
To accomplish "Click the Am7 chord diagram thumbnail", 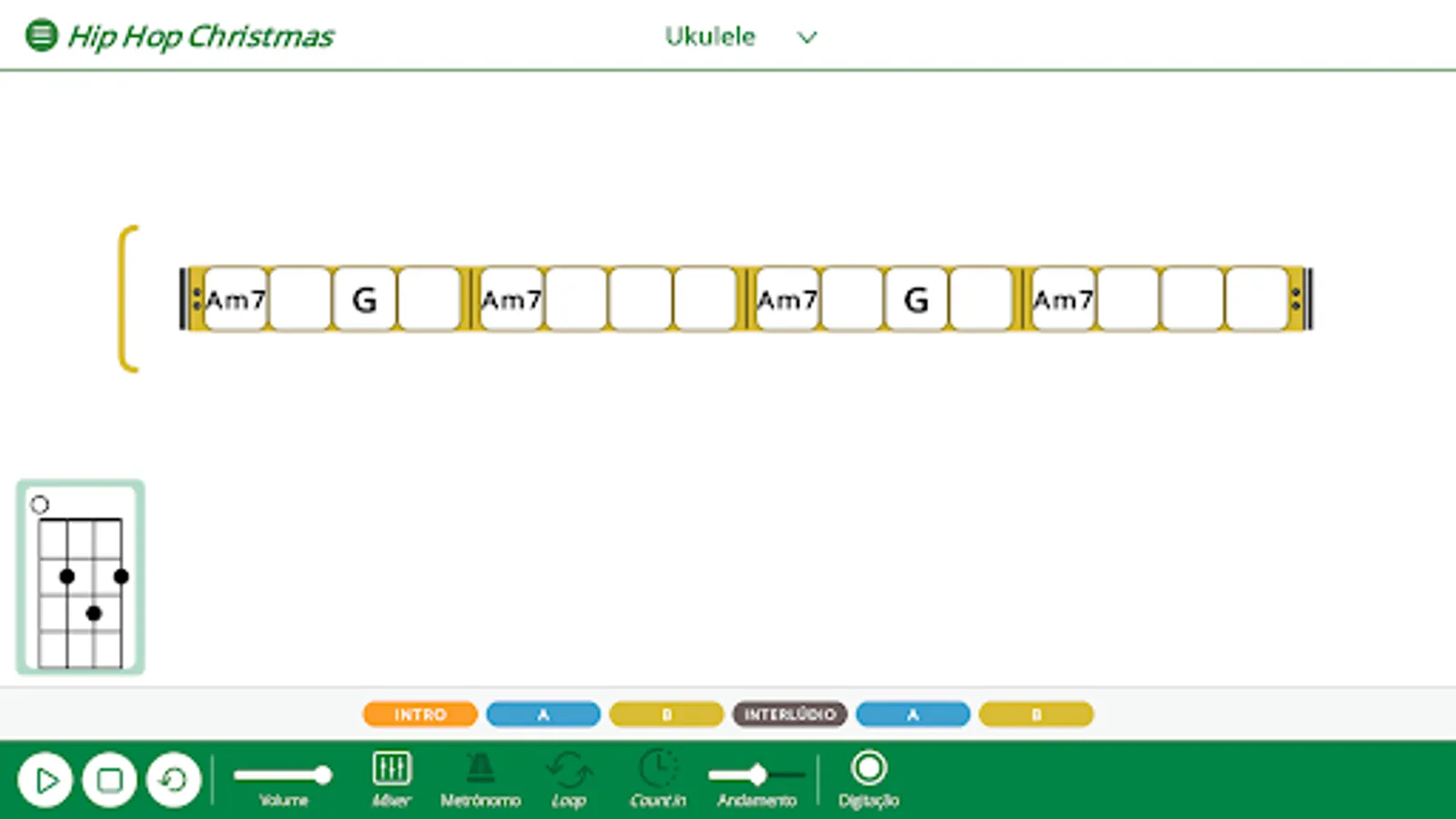I will pos(79,576).
